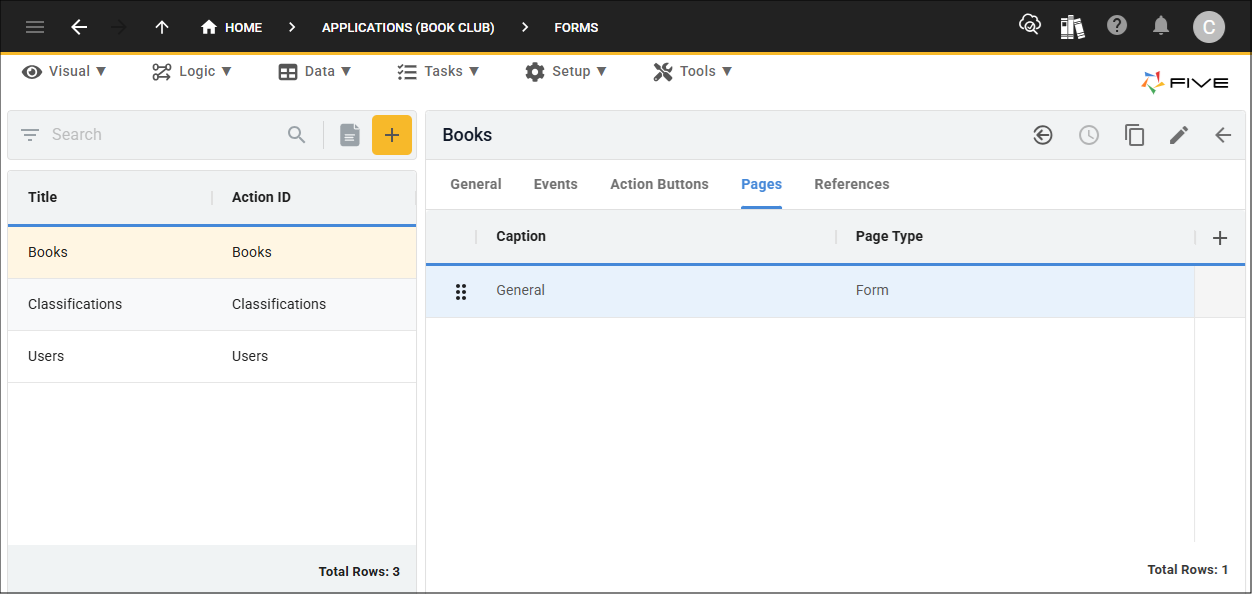Switch to the References tab
1252x594 pixels.
point(852,184)
